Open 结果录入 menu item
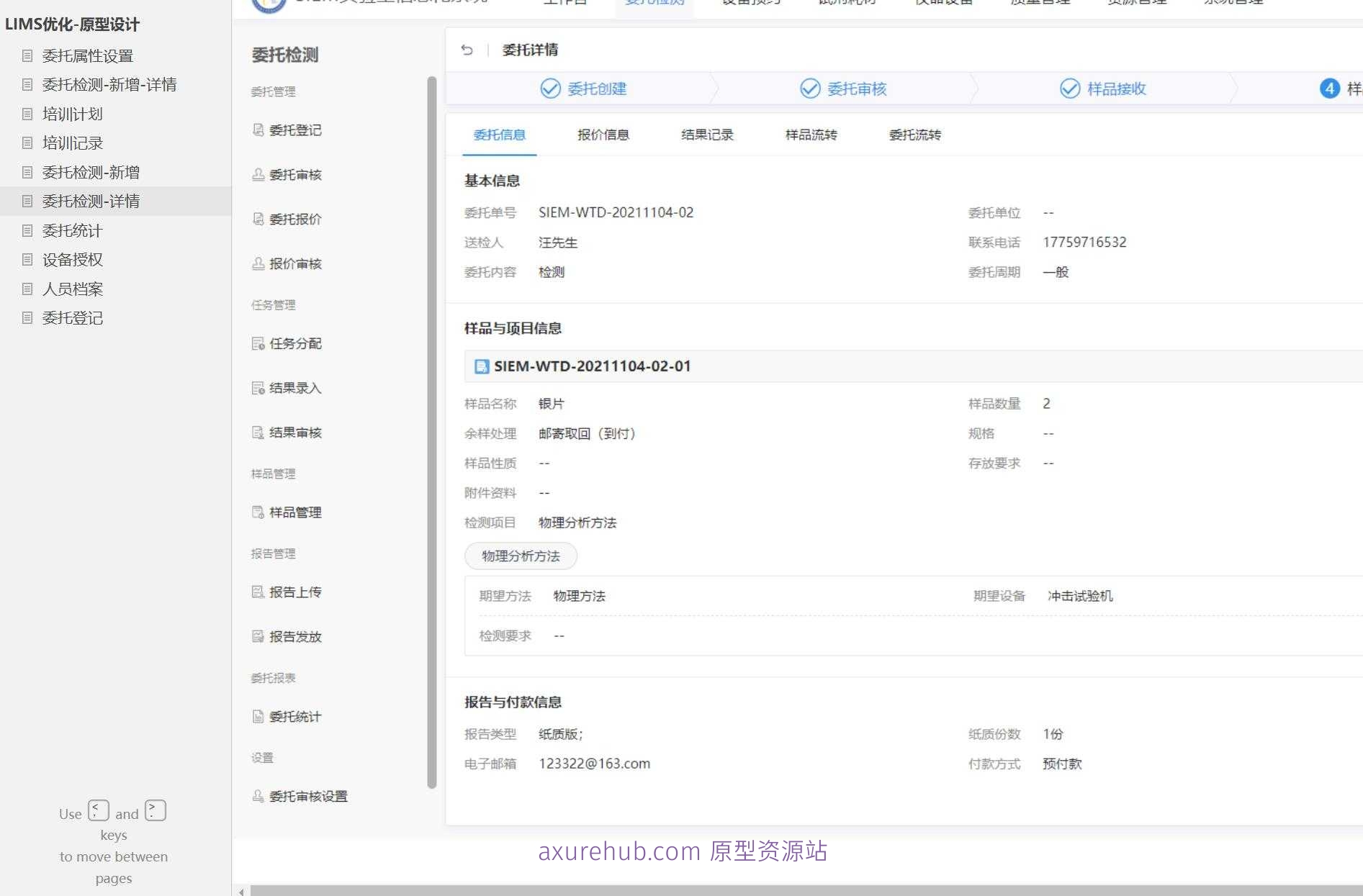The height and width of the screenshot is (896, 1363). point(295,389)
